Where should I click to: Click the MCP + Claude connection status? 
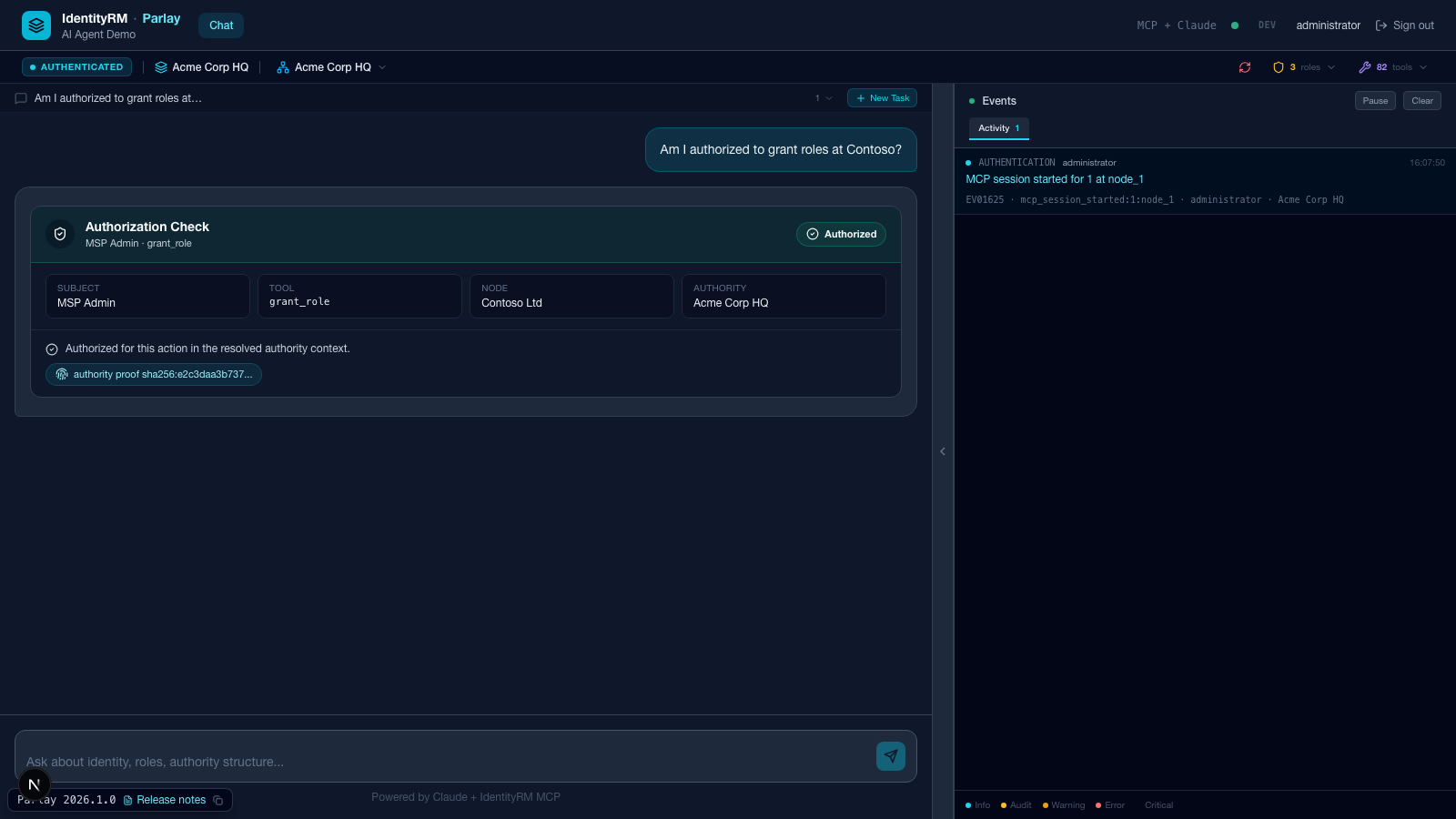coord(1188,25)
